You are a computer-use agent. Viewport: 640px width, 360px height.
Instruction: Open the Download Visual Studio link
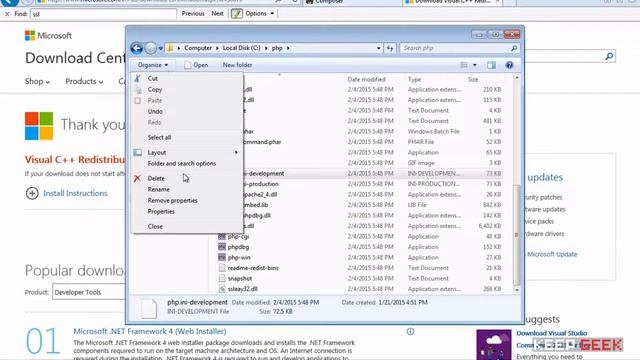(551, 333)
